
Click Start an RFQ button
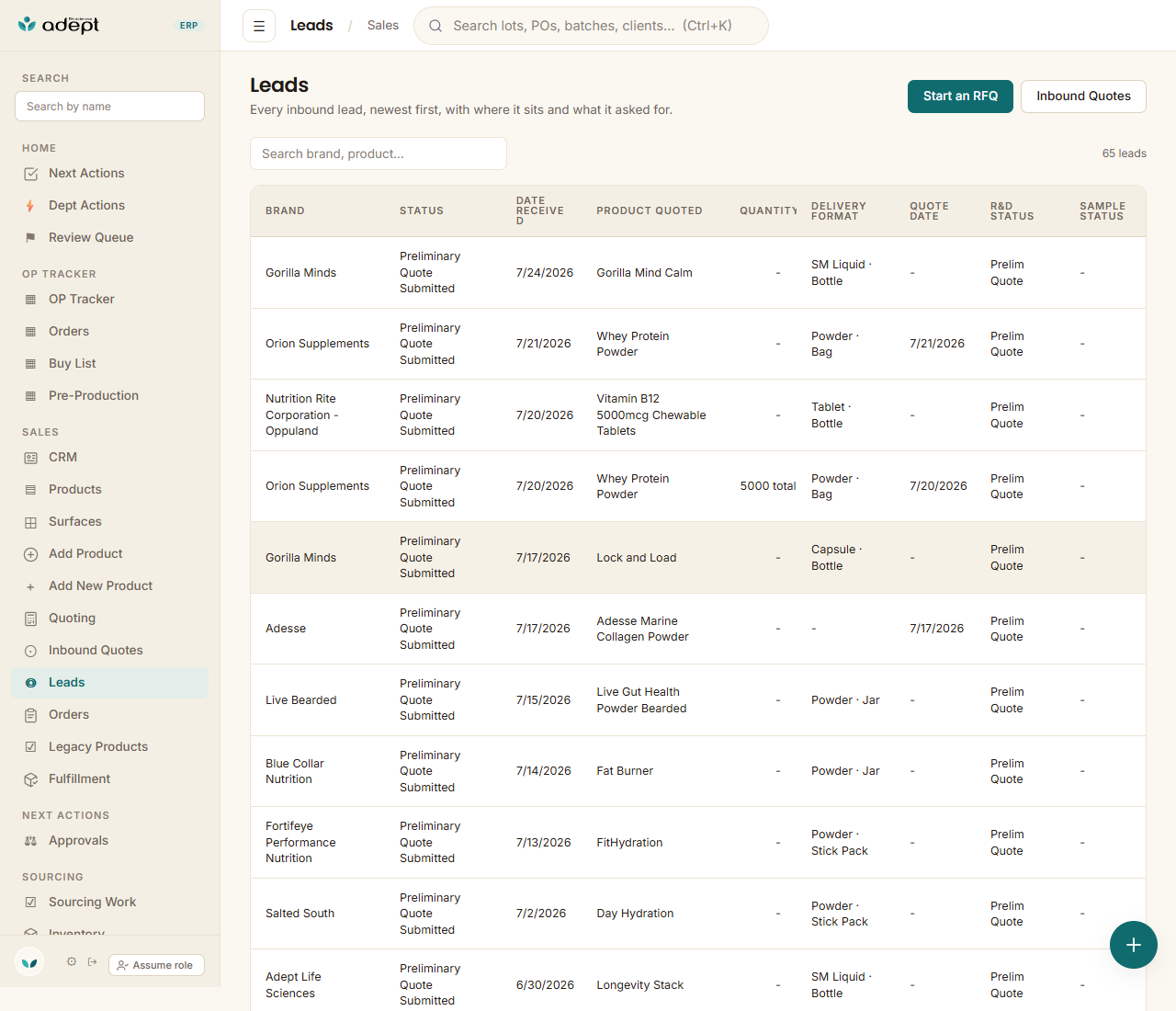(x=960, y=97)
